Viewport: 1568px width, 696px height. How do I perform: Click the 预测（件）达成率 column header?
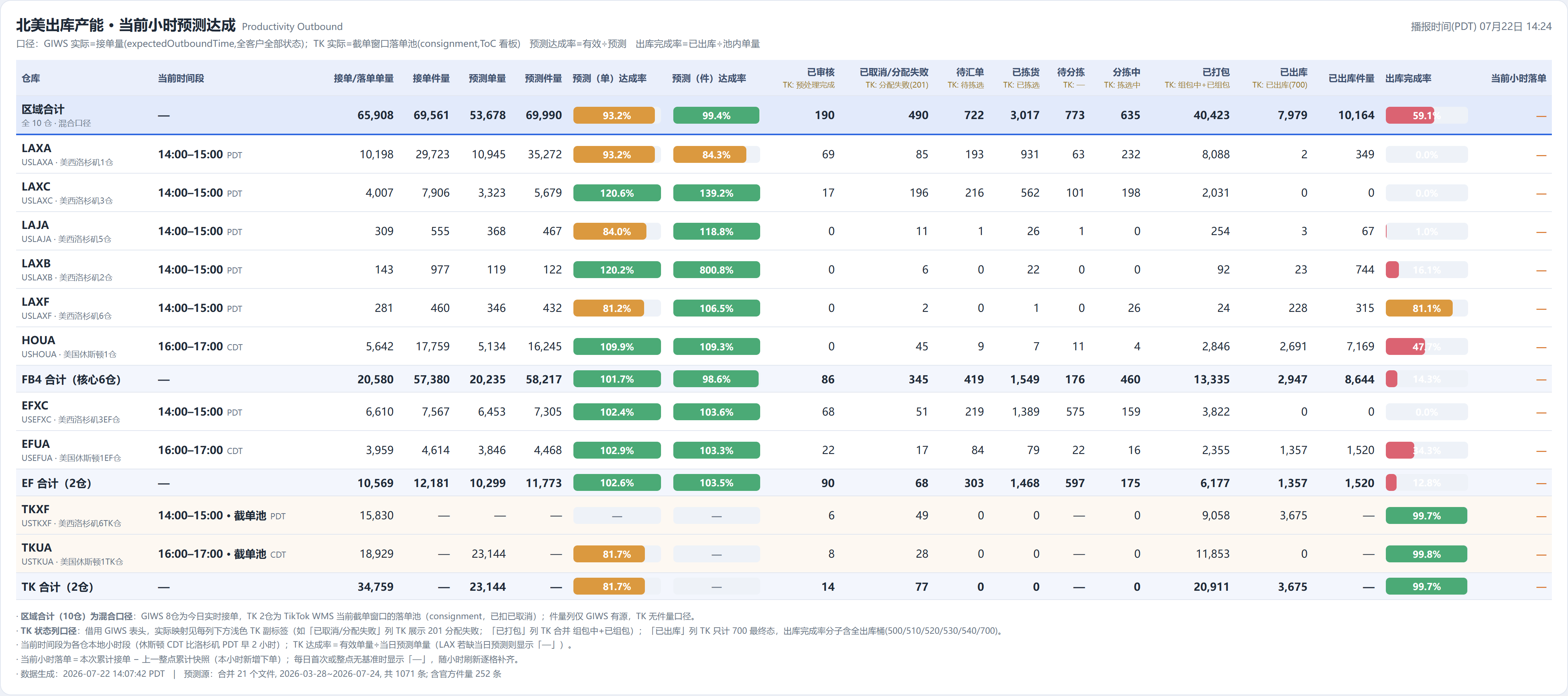(709, 78)
